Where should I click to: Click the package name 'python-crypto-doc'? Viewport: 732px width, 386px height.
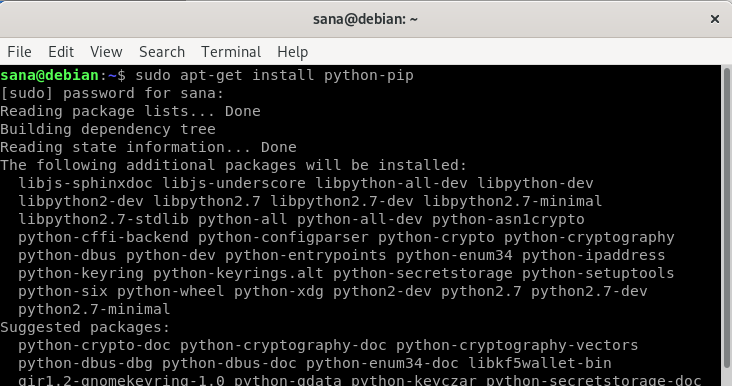tap(94, 345)
